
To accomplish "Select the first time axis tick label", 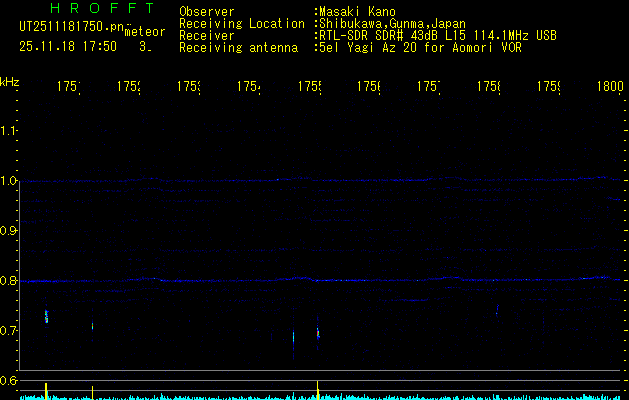I will coord(68,88).
